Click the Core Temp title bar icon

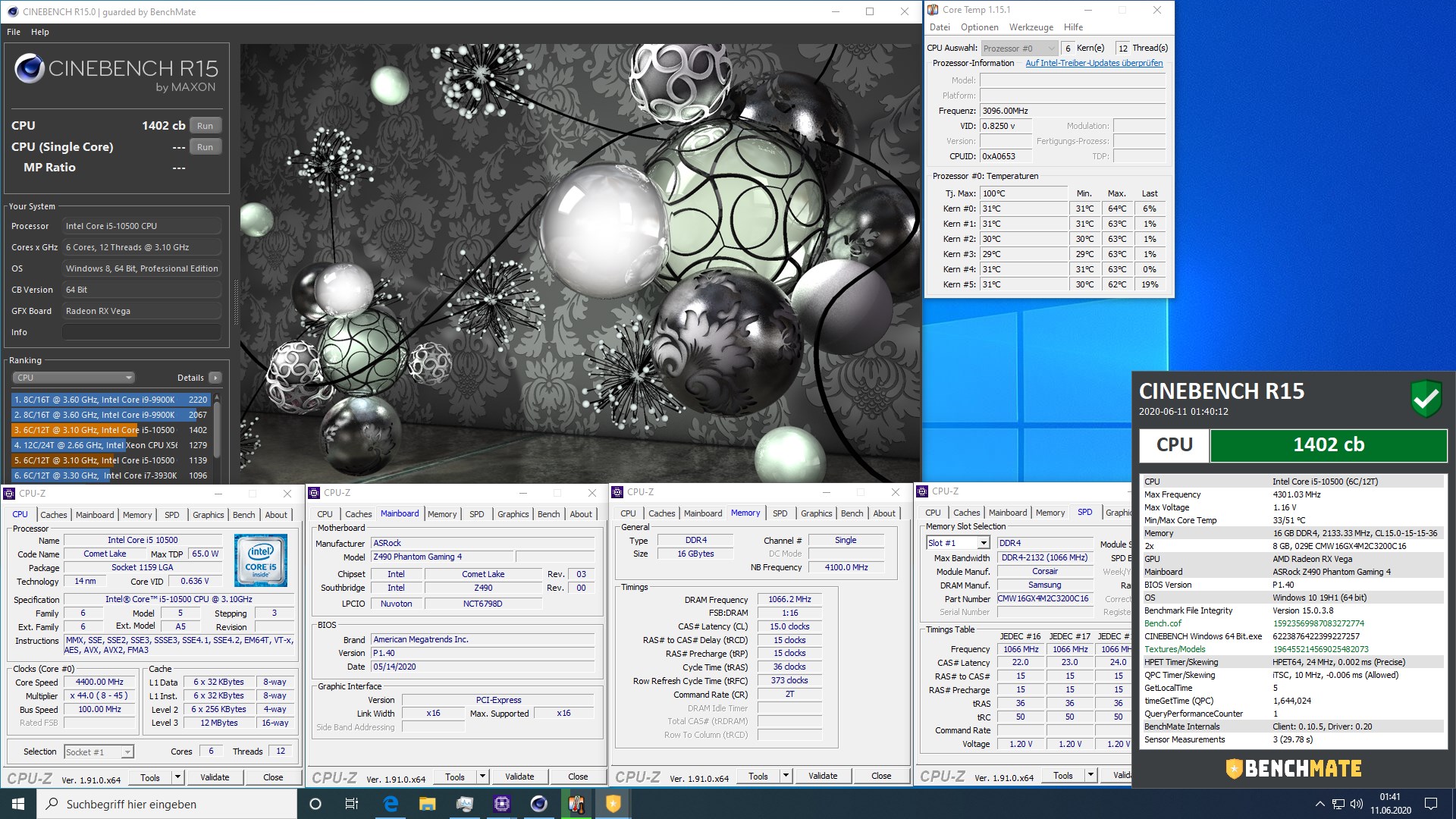click(x=933, y=10)
